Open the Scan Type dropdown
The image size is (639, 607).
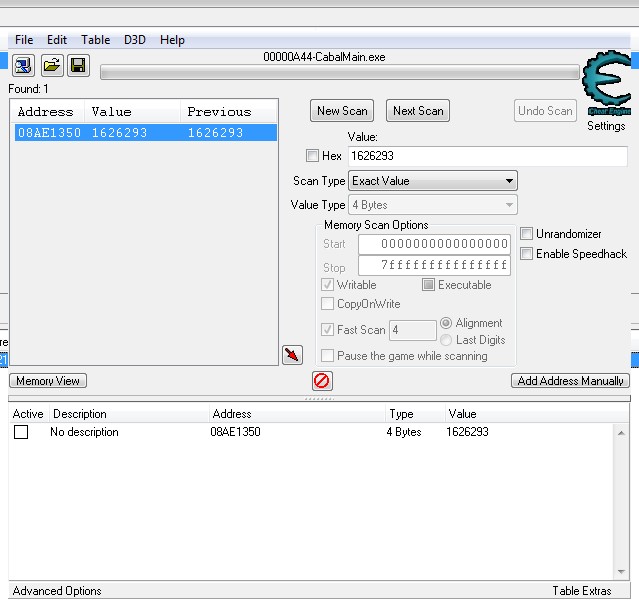pos(432,181)
